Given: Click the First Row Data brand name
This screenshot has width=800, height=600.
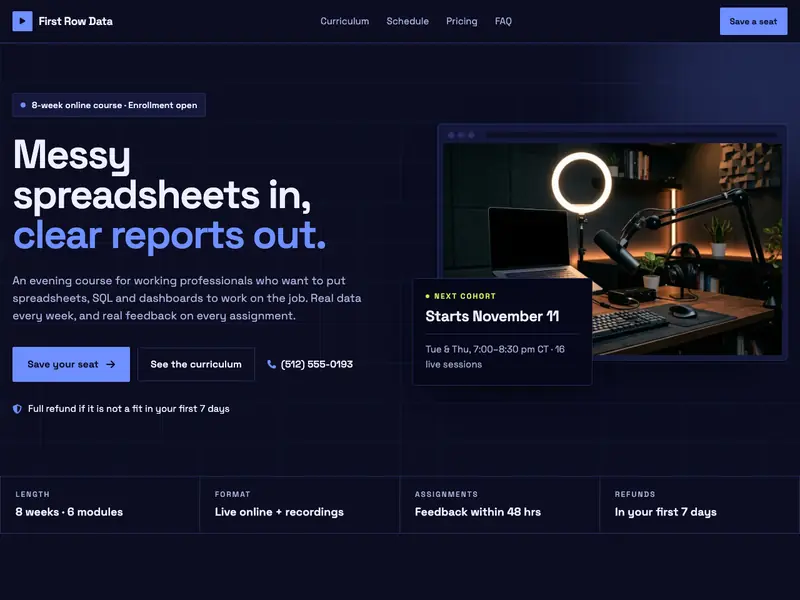Looking at the screenshot, I should [76, 21].
